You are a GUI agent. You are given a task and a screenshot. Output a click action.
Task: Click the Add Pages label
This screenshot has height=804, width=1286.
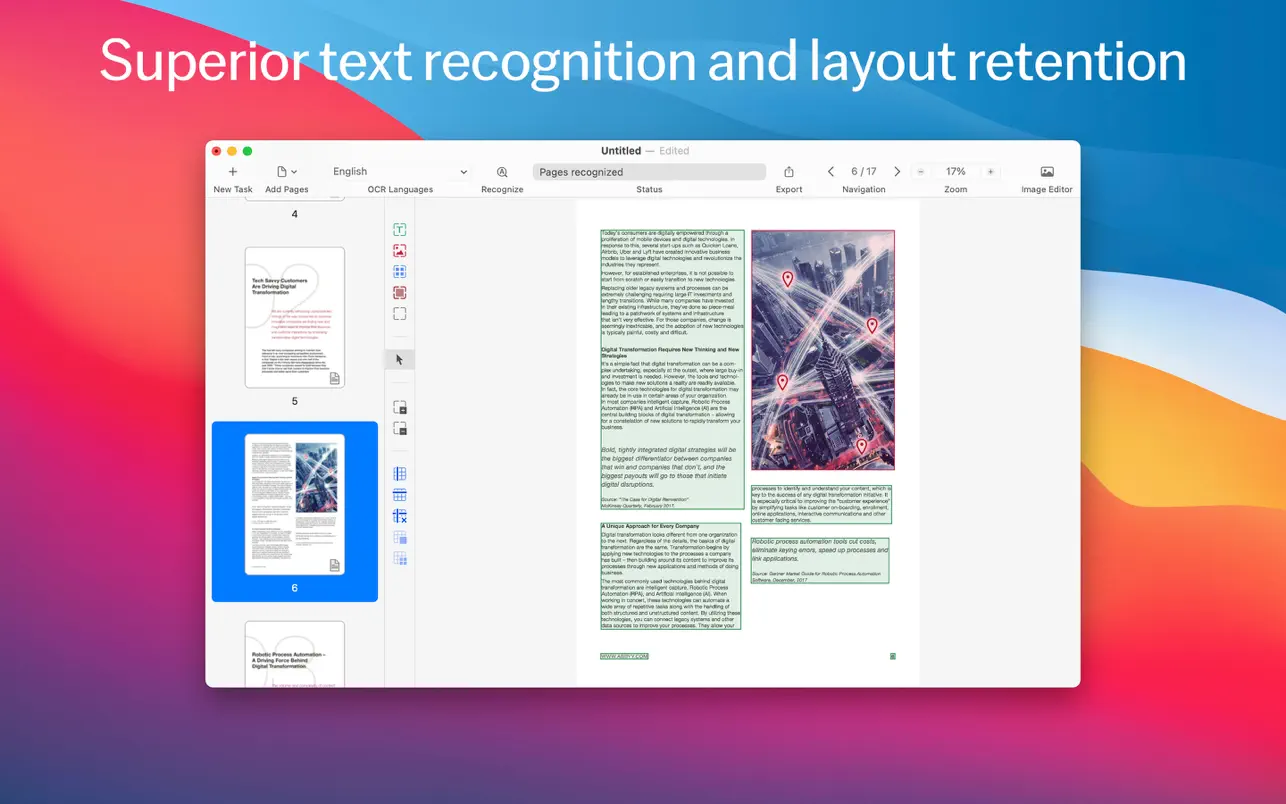(x=287, y=189)
